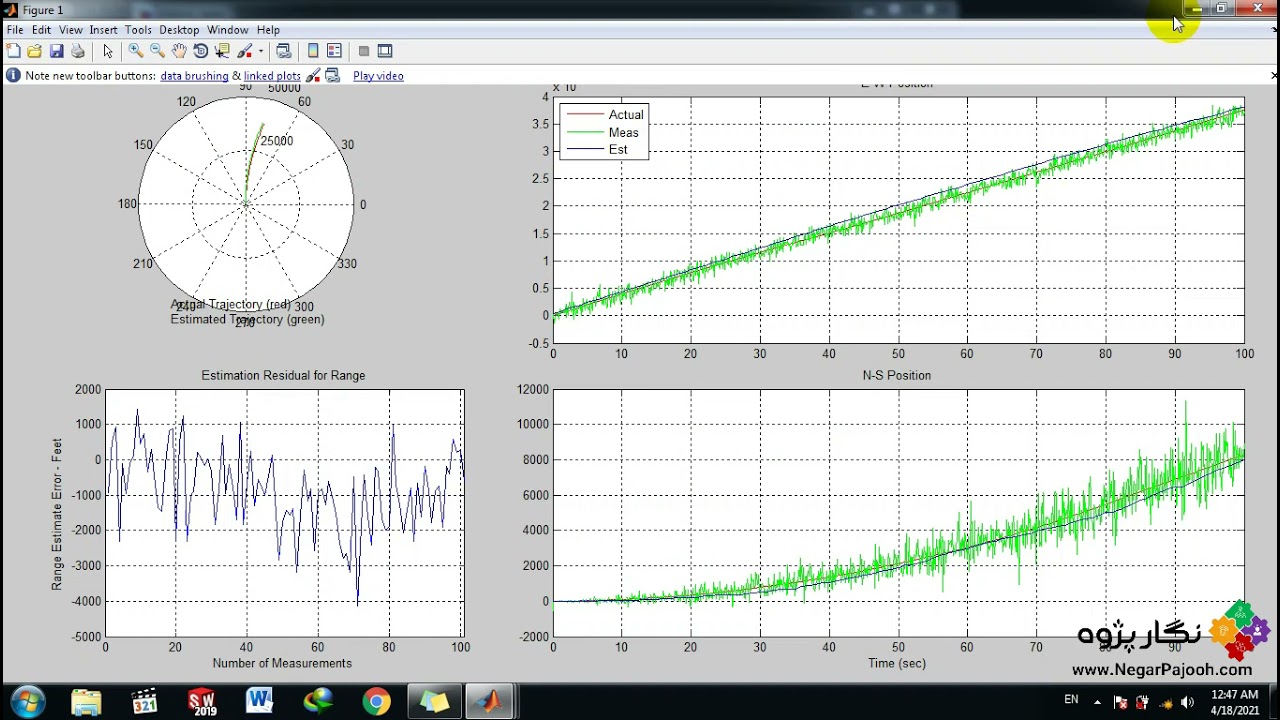The image size is (1280, 720).
Task: Select the Edit Plot arrow tool
Action: click(x=108, y=51)
